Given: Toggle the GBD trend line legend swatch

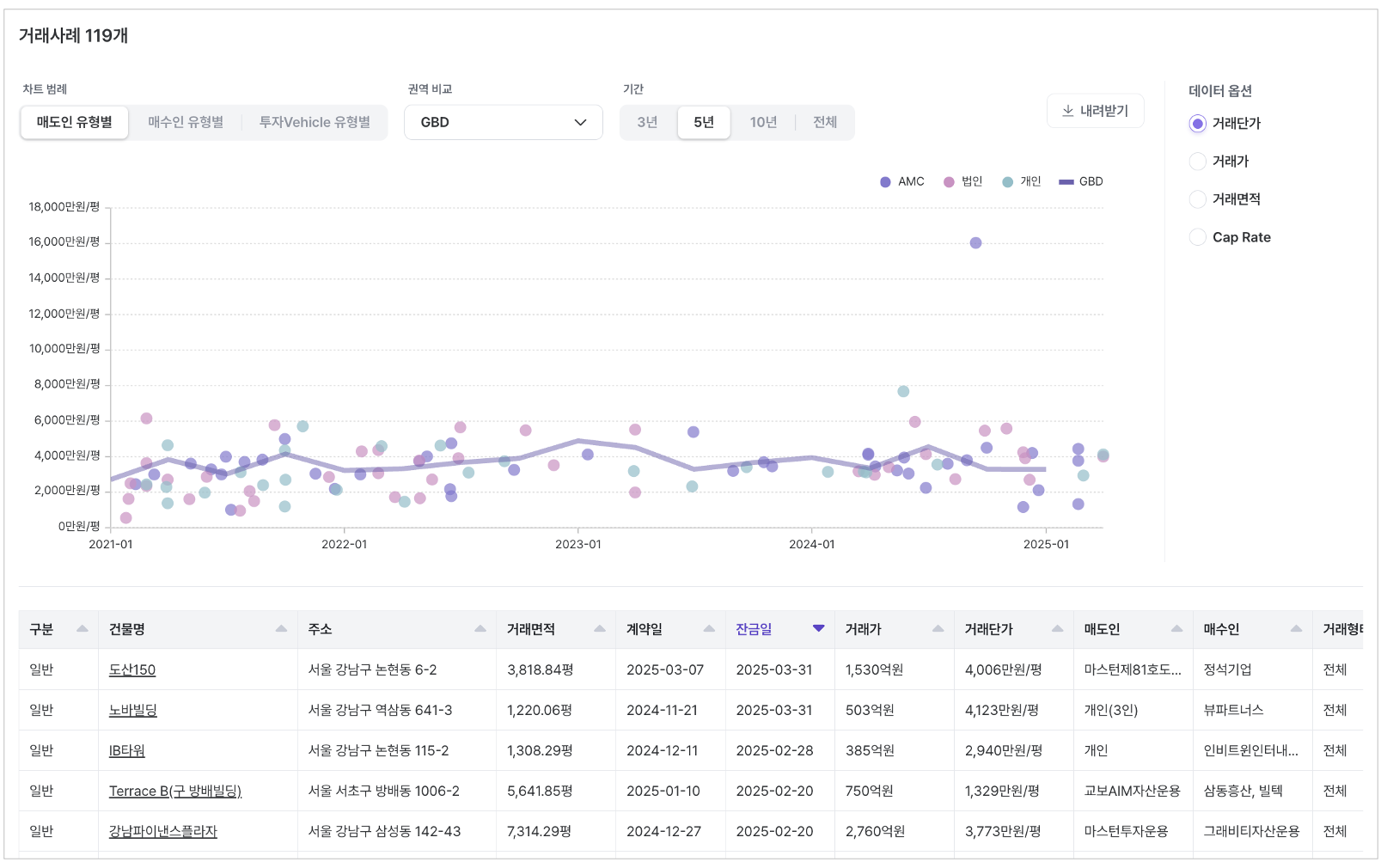Looking at the screenshot, I should point(1066,182).
